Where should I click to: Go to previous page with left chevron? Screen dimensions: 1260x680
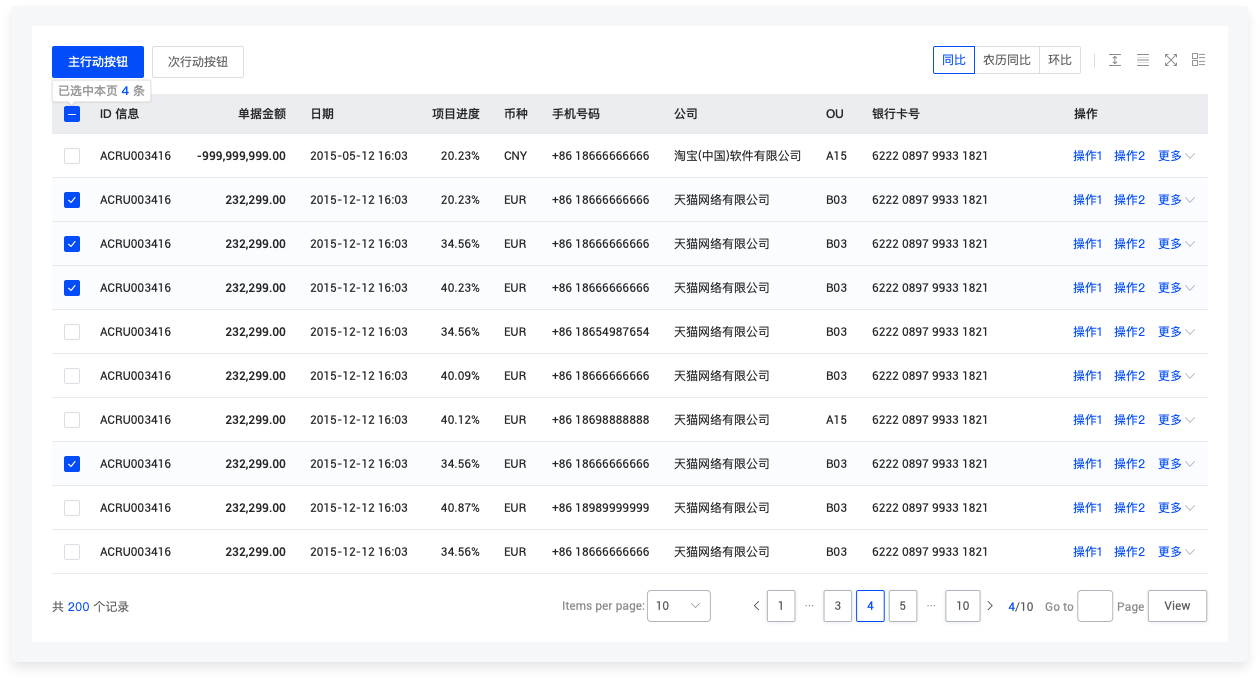point(756,606)
